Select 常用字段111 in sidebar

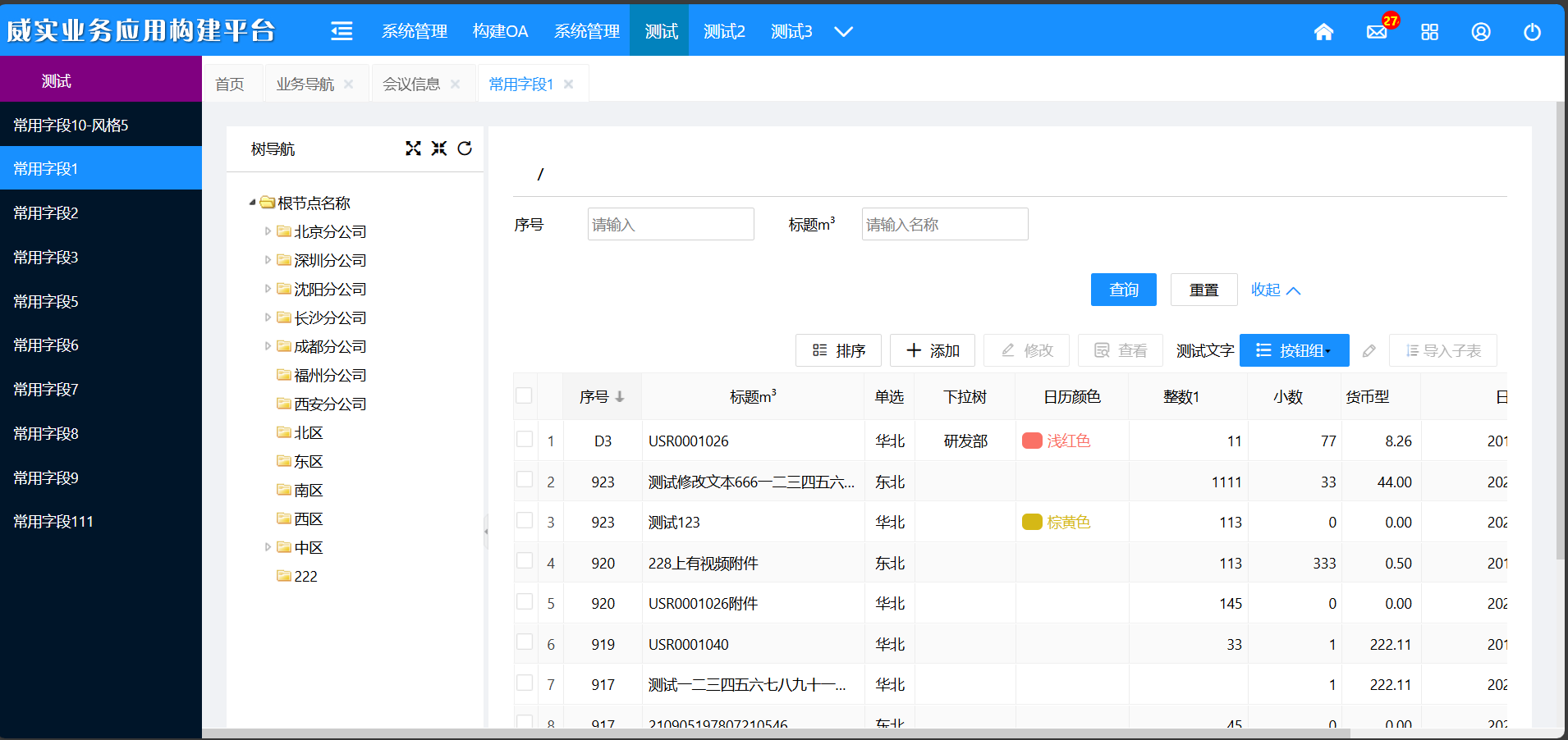tap(101, 521)
